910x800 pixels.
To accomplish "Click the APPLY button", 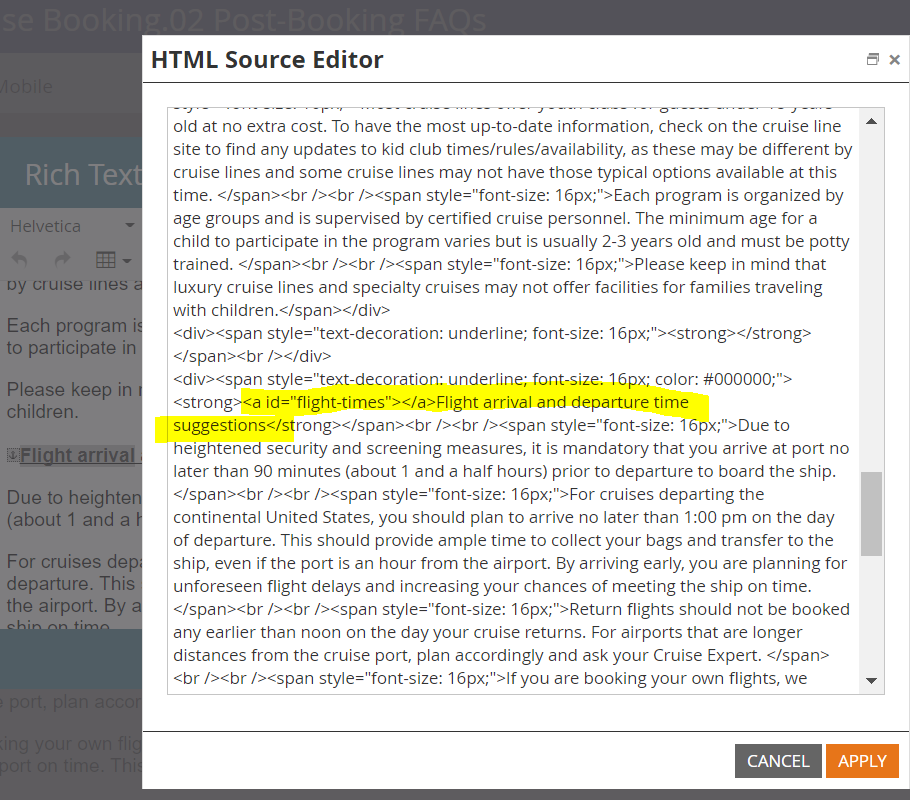I will point(861,761).
